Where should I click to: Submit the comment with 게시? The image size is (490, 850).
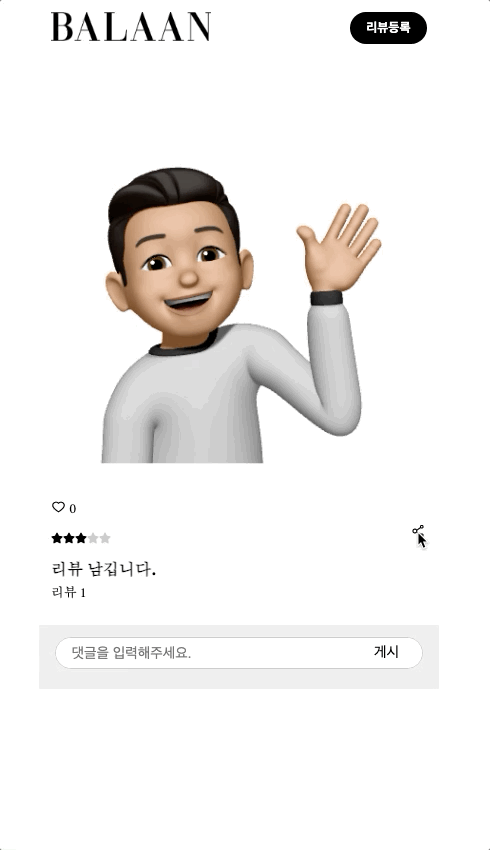tap(386, 652)
